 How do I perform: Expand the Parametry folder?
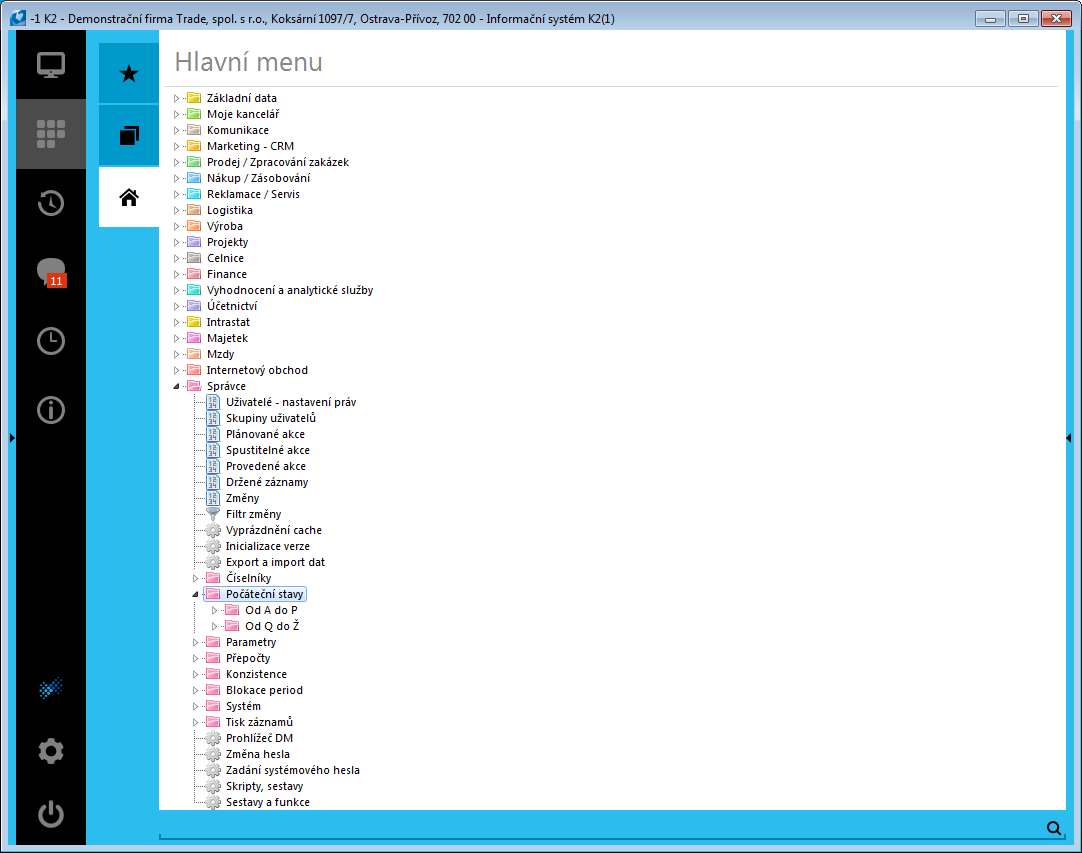click(x=195, y=643)
